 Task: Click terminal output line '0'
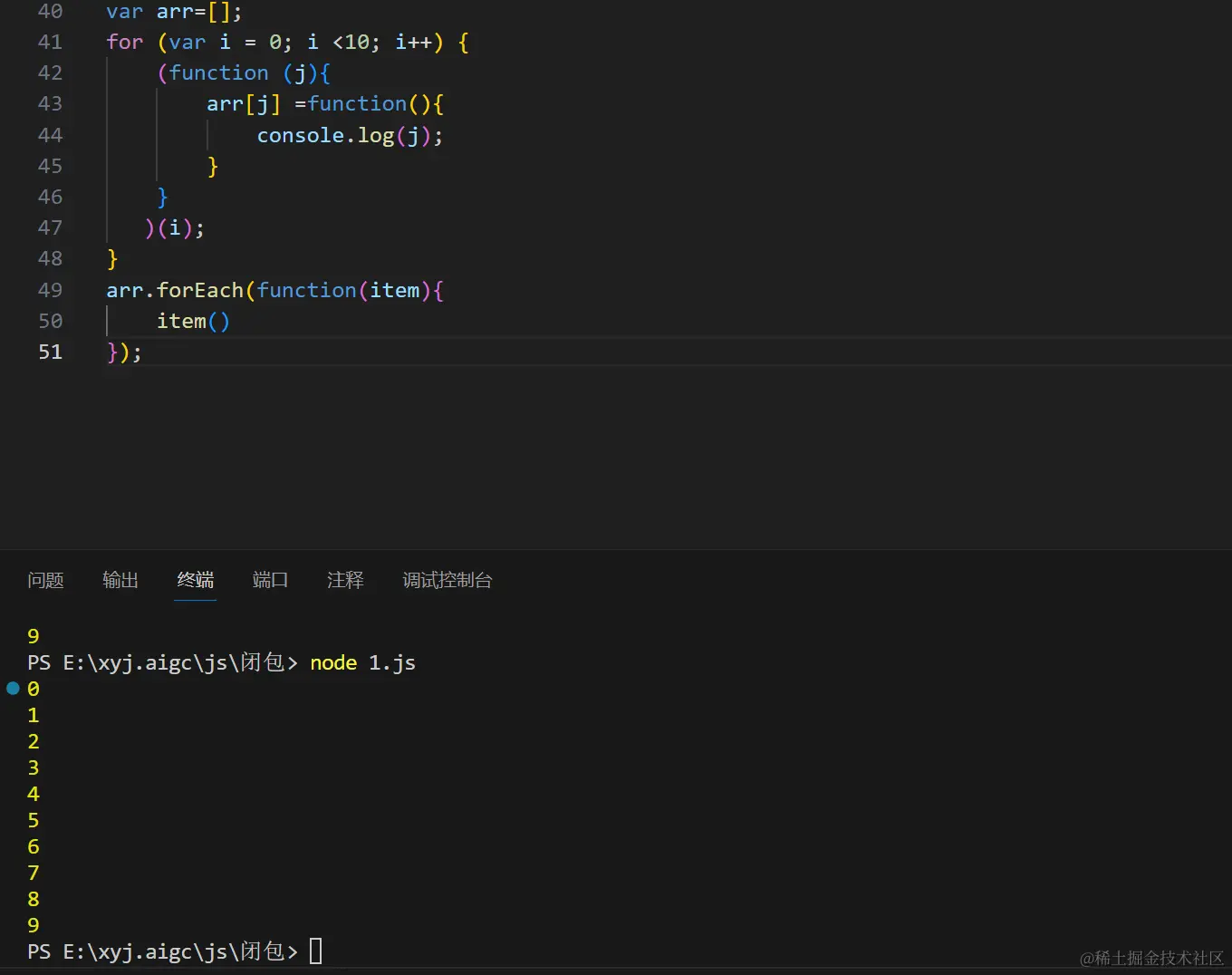[x=34, y=689]
